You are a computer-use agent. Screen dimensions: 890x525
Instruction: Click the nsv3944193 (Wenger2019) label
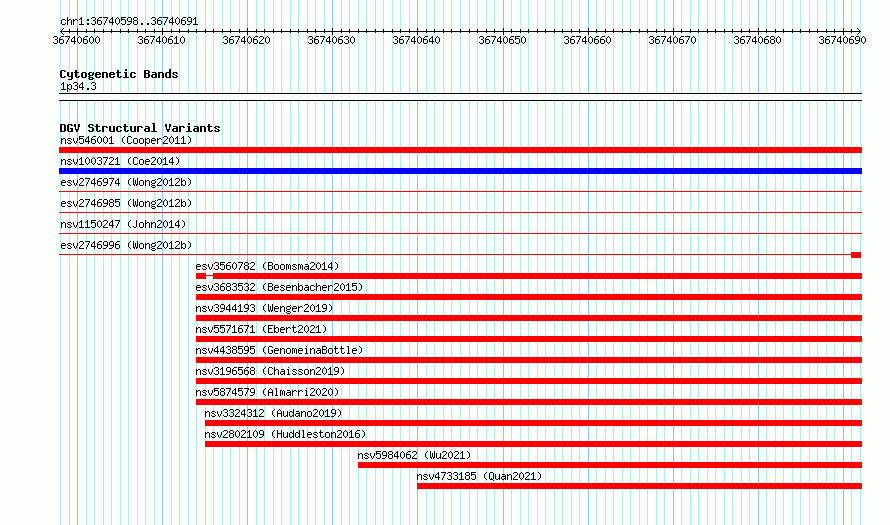(265, 308)
